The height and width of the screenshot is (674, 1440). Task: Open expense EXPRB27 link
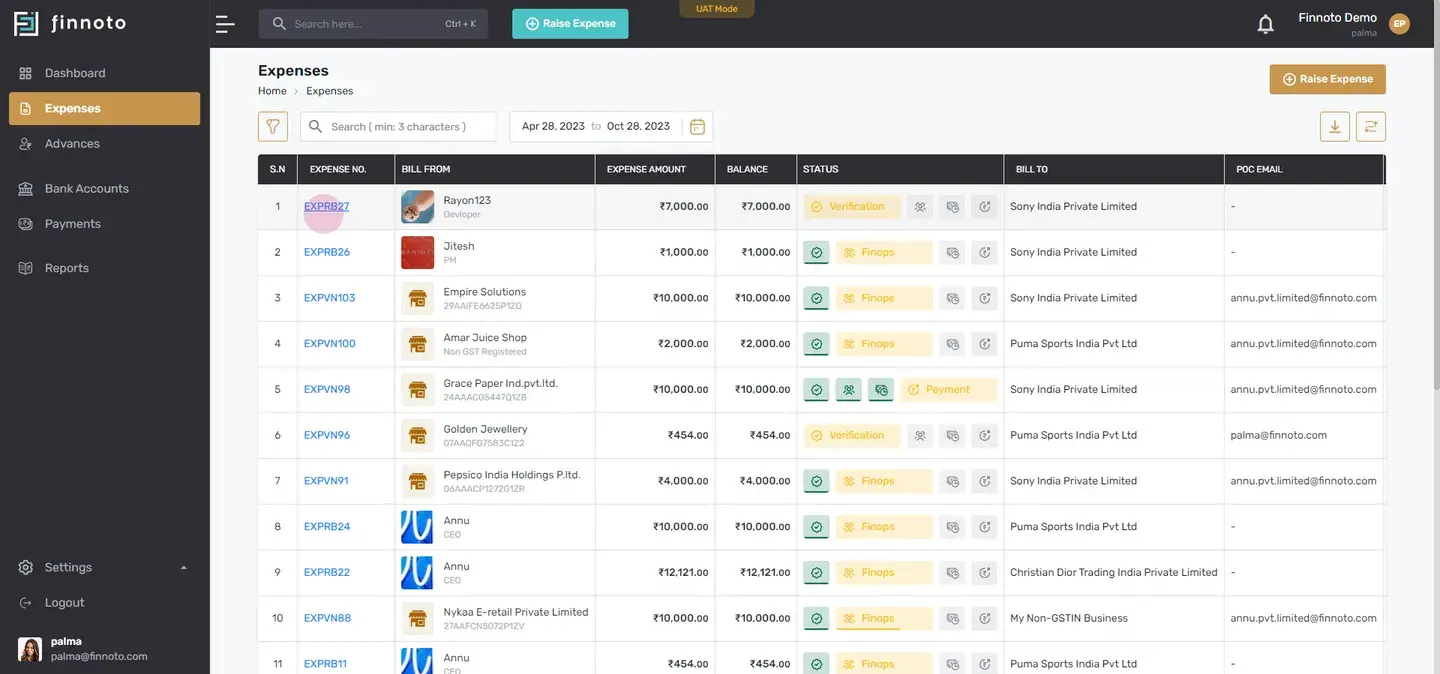point(326,207)
